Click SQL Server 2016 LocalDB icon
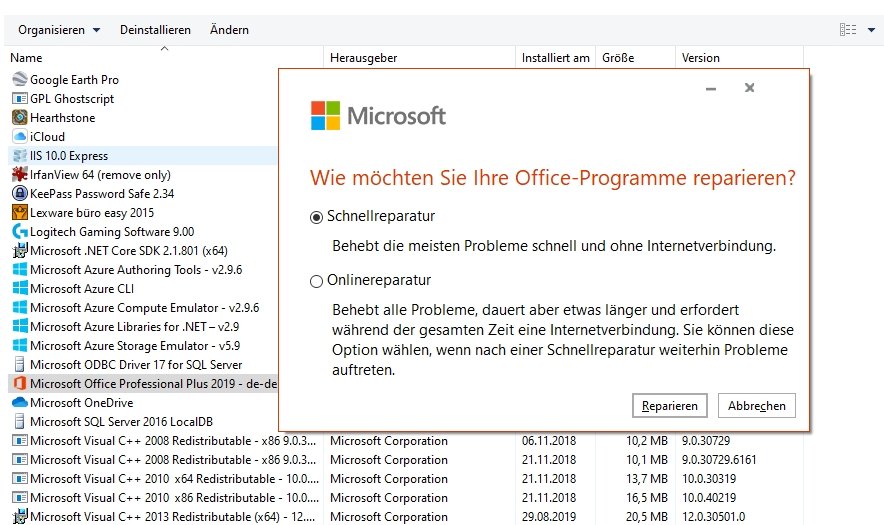Screen dimensions: 884x525 20,421
